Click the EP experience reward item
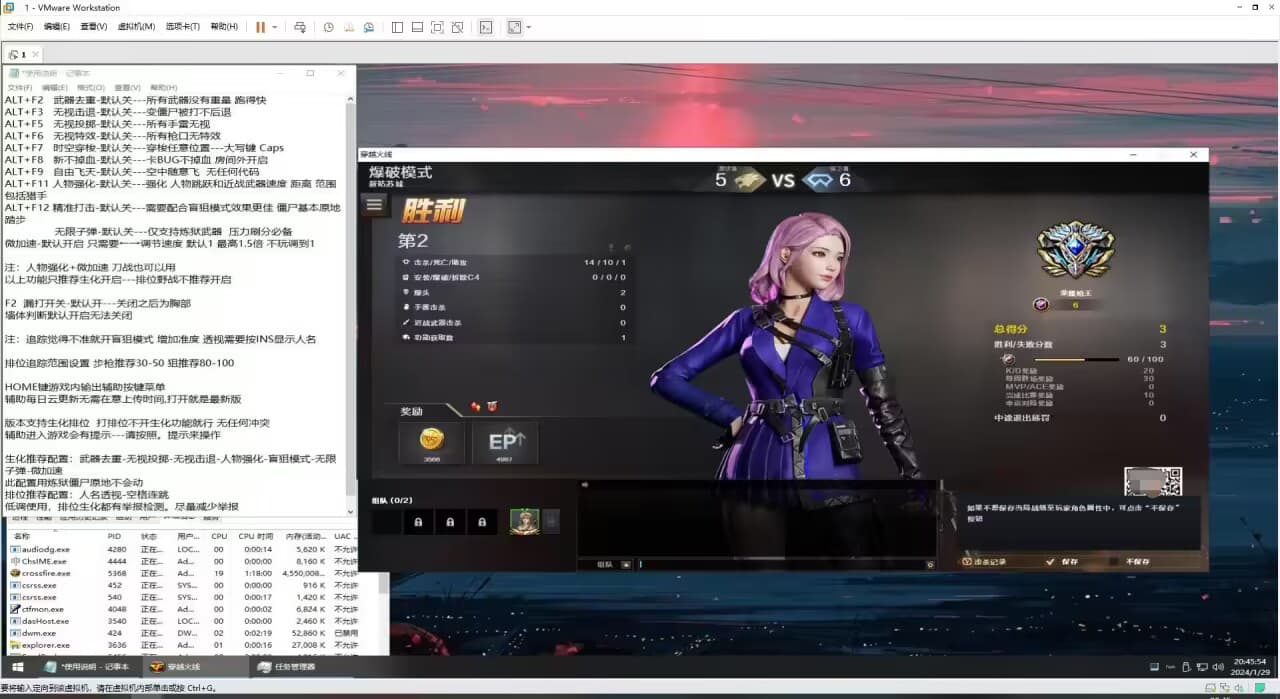Viewport: 1280px width, 699px height. [504, 443]
